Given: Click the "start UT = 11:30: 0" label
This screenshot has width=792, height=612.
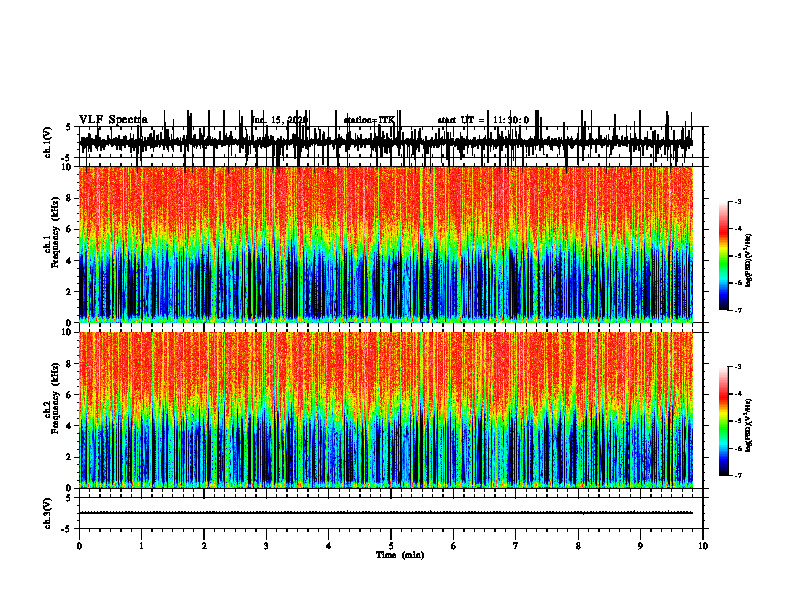Looking at the screenshot, I should 483,120.
